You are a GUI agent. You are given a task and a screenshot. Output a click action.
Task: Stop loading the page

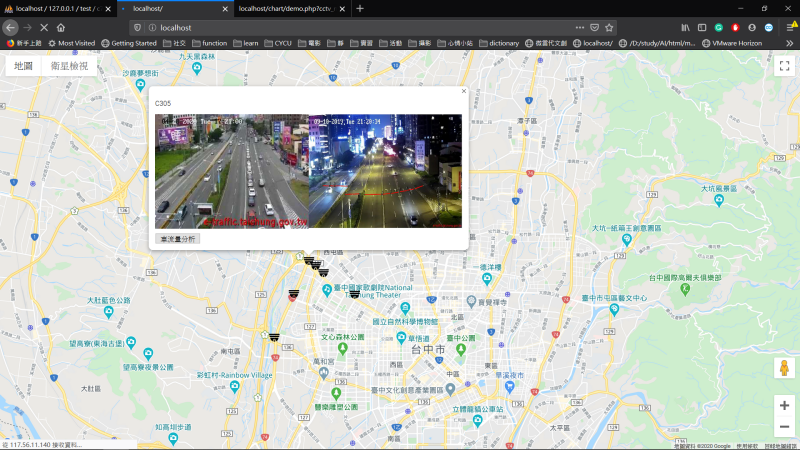(x=44, y=28)
